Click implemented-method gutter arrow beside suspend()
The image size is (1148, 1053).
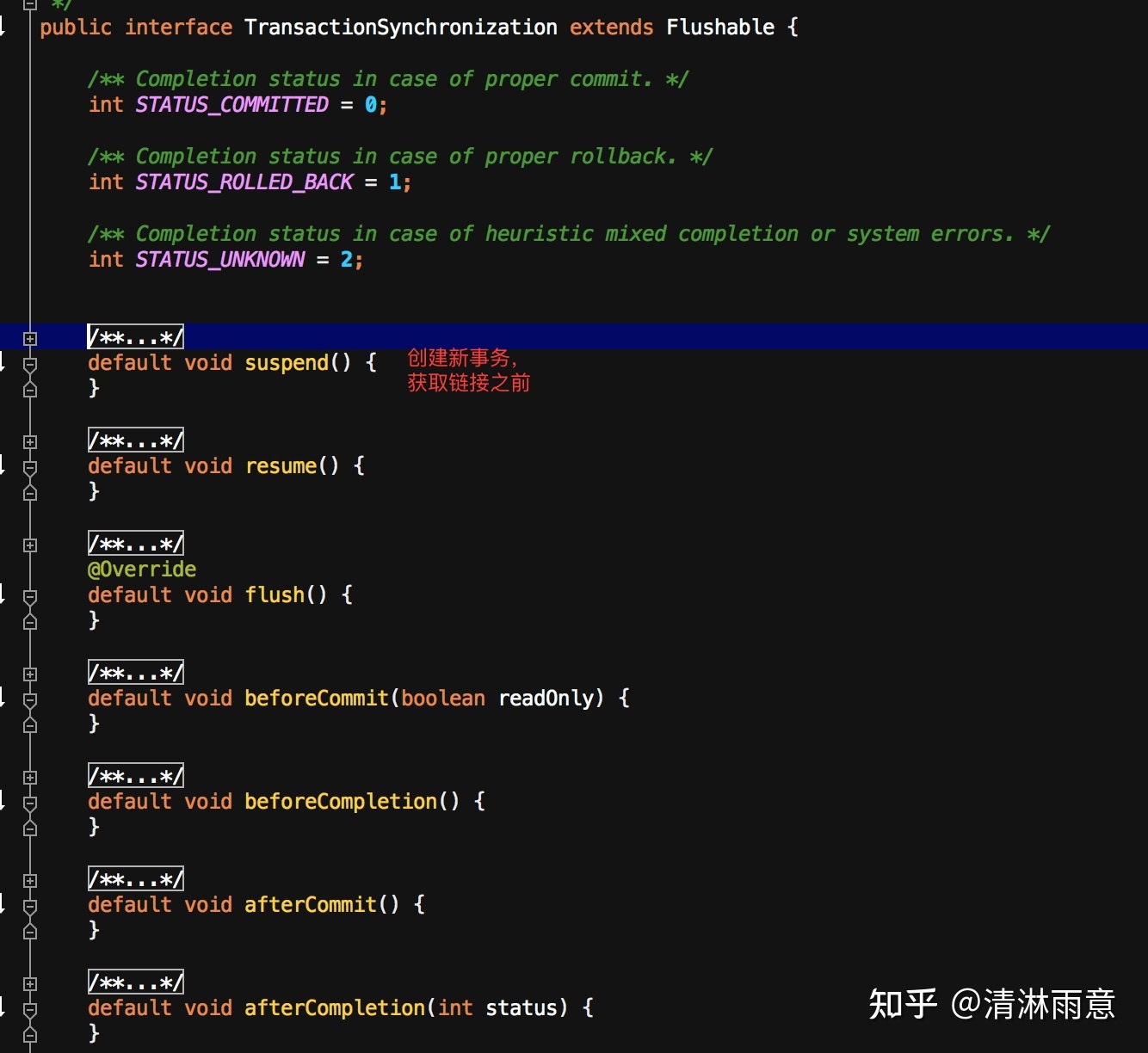click(x=3, y=363)
